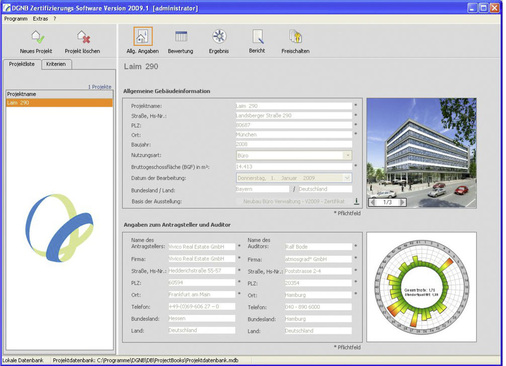Click the Basis der Ausstellung button

[294, 201]
